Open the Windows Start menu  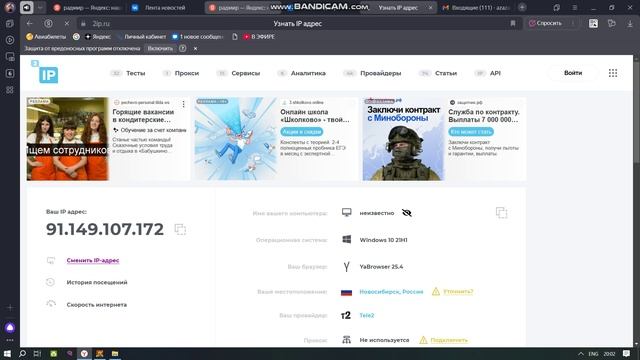click(x=7, y=353)
